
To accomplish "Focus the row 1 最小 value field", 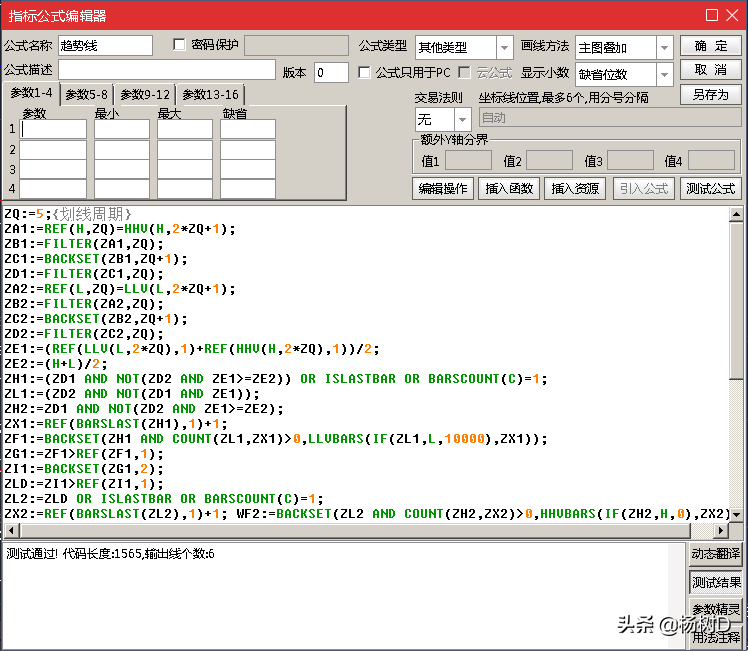I will click(122, 129).
